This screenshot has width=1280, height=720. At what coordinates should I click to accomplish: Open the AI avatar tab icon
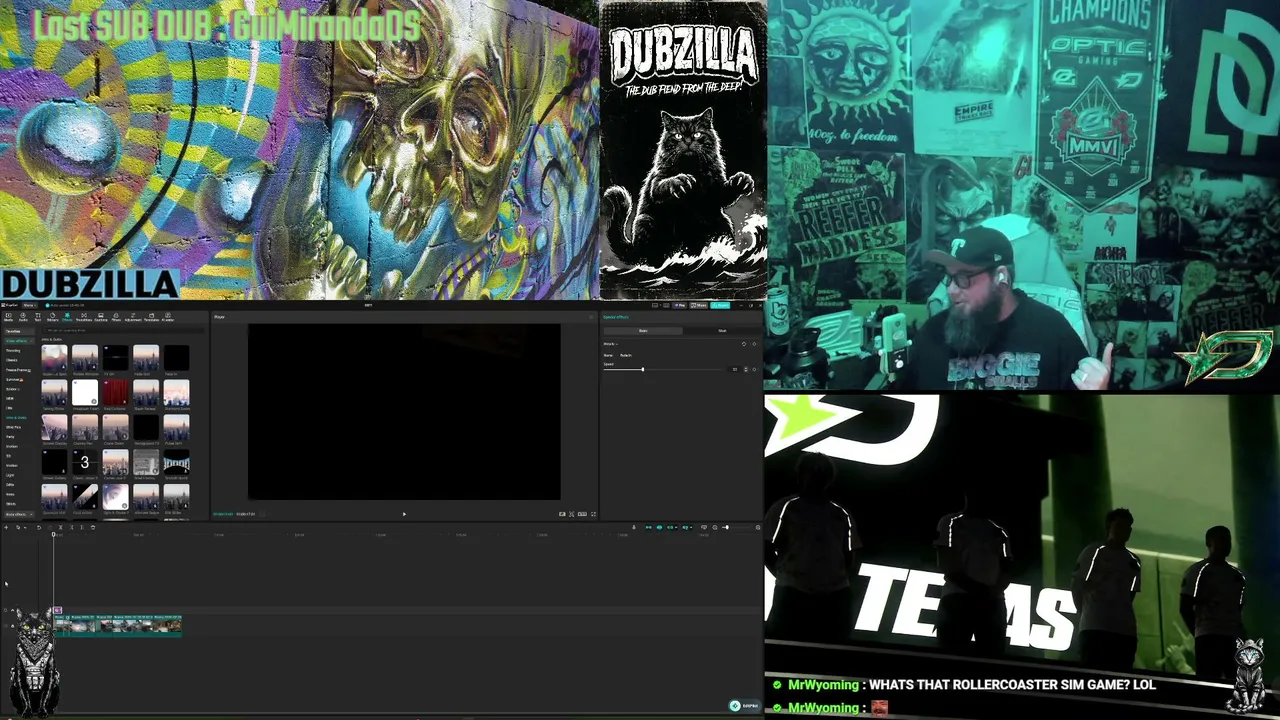pyautogui.click(x=167, y=317)
